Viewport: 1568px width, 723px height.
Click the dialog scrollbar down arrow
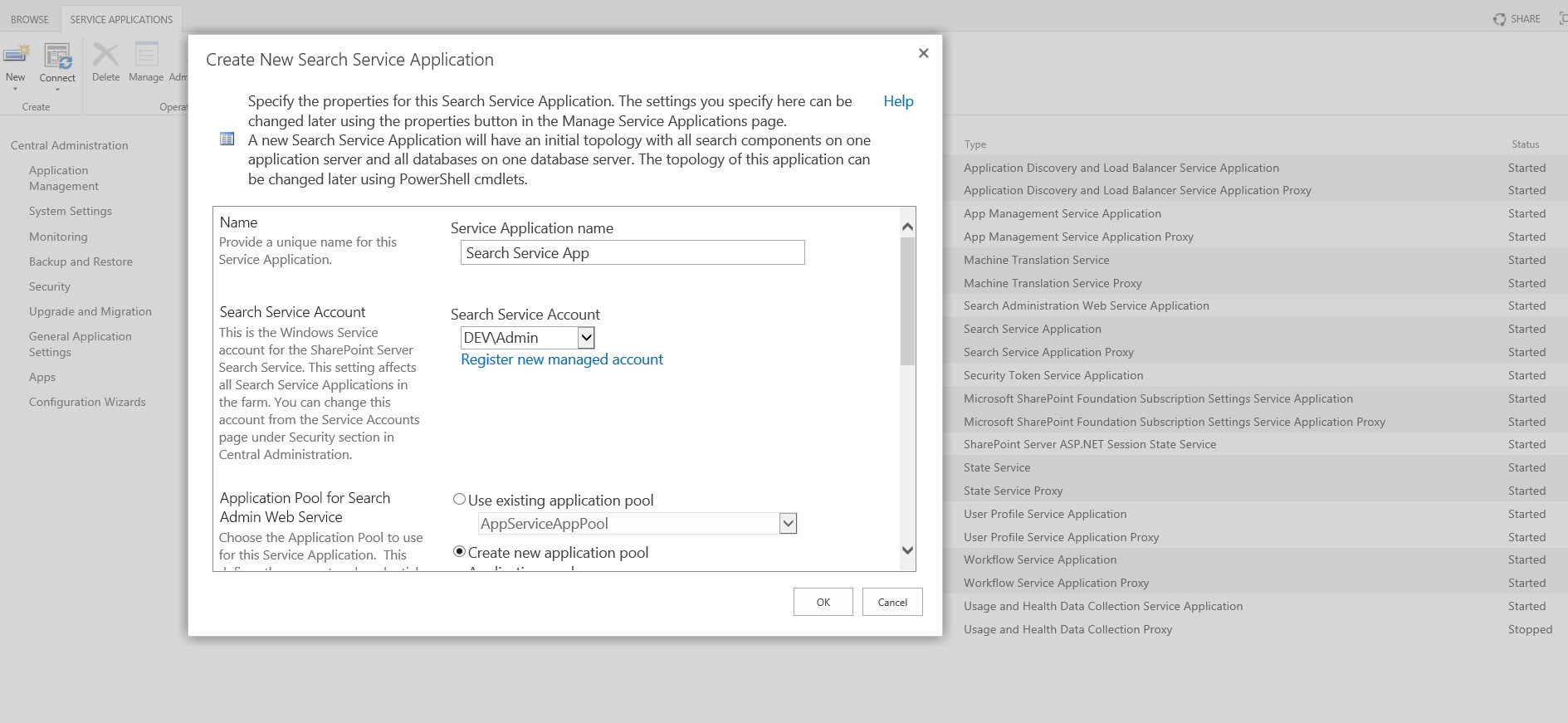click(x=907, y=550)
